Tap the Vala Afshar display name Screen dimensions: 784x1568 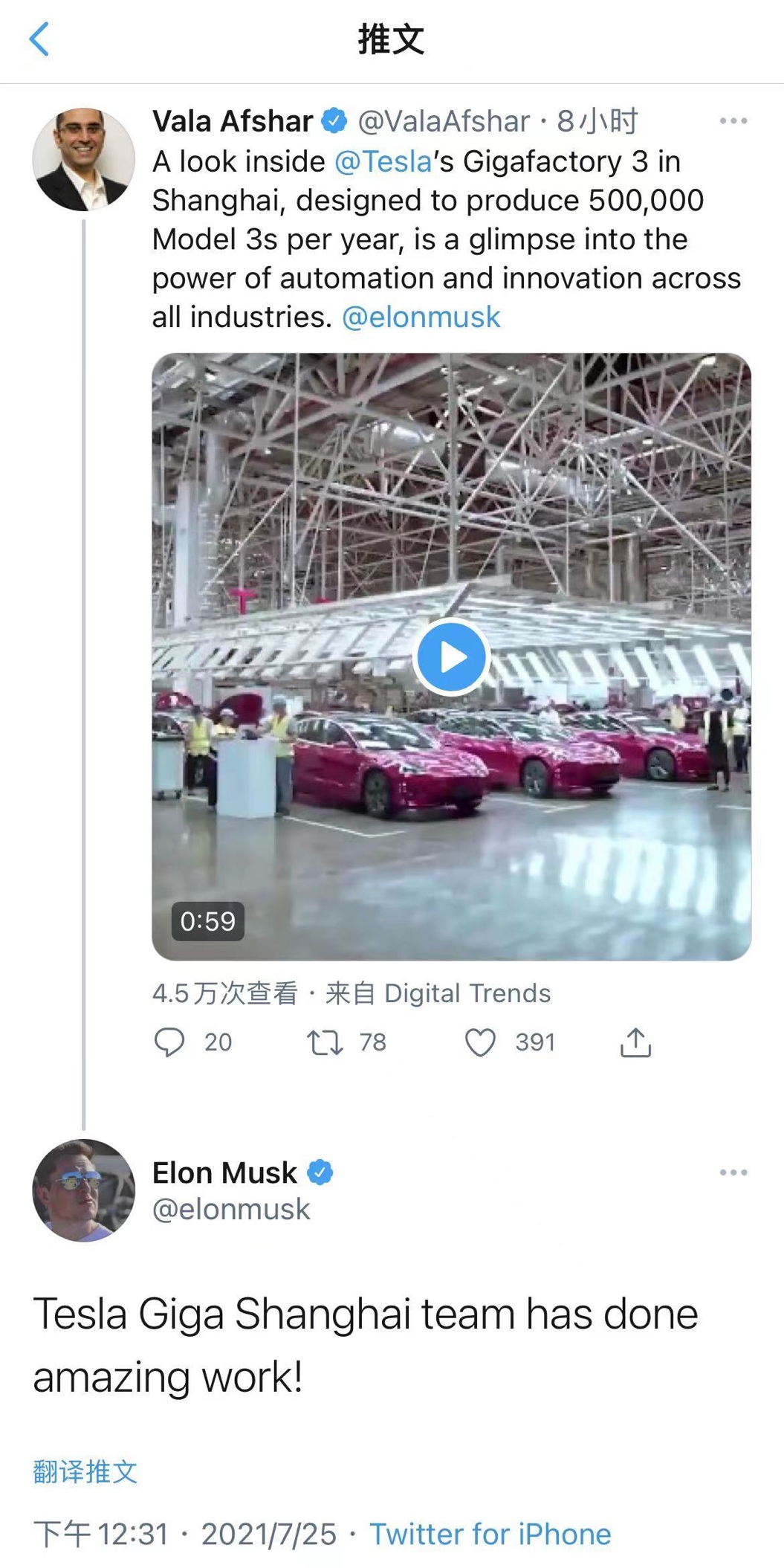click(x=233, y=121)
